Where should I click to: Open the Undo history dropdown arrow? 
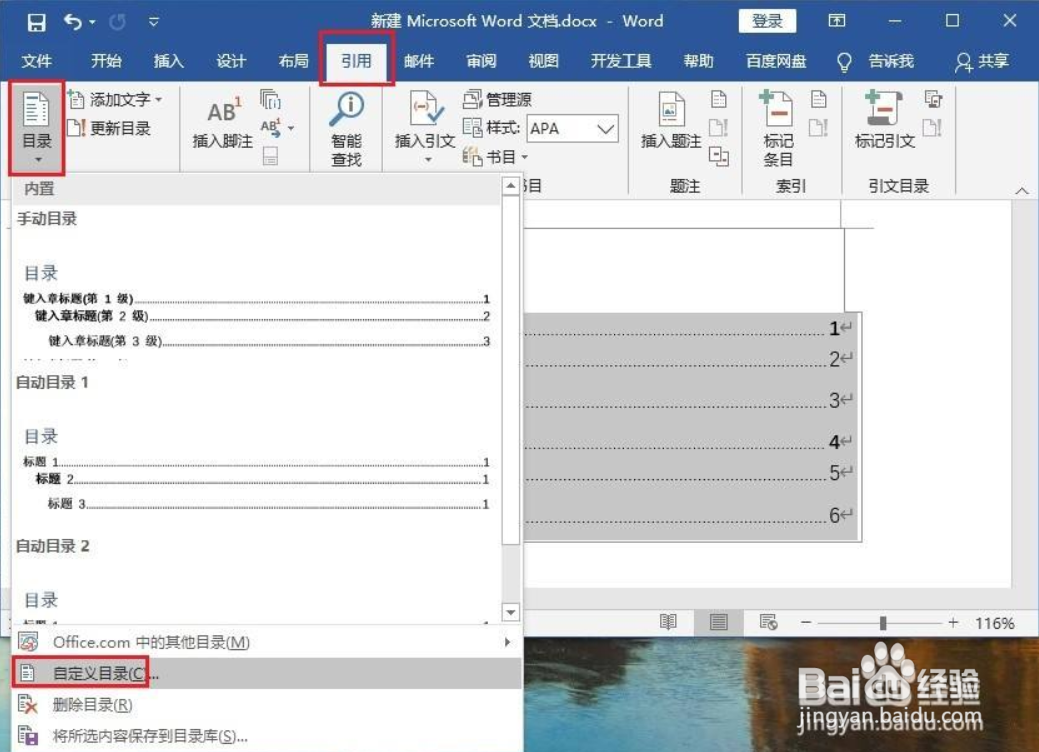pos(92,23)
